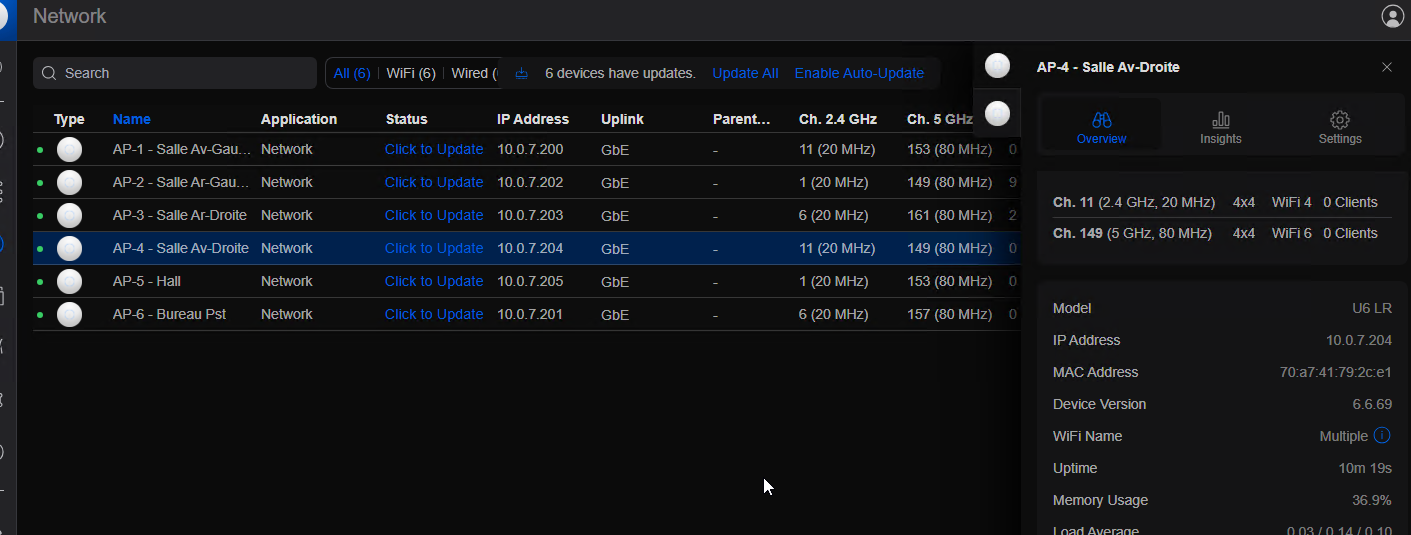Open the device Settings tab
The width and height of the screenshot is (1411, 535).
(x=1339, y=127)
